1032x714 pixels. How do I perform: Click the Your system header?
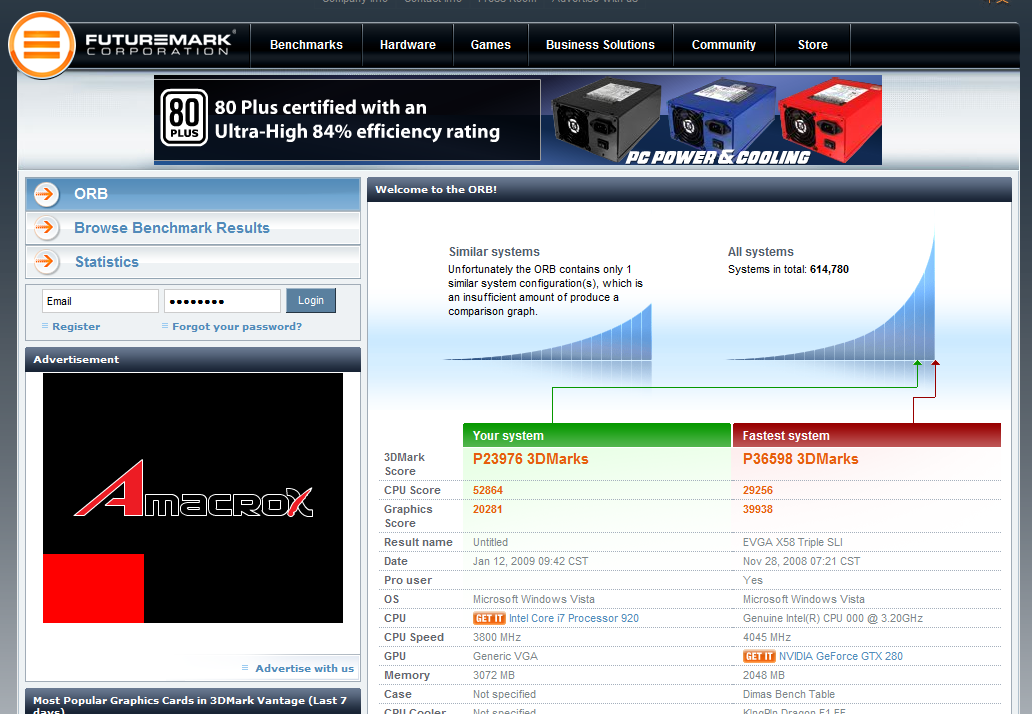point(597,436)
